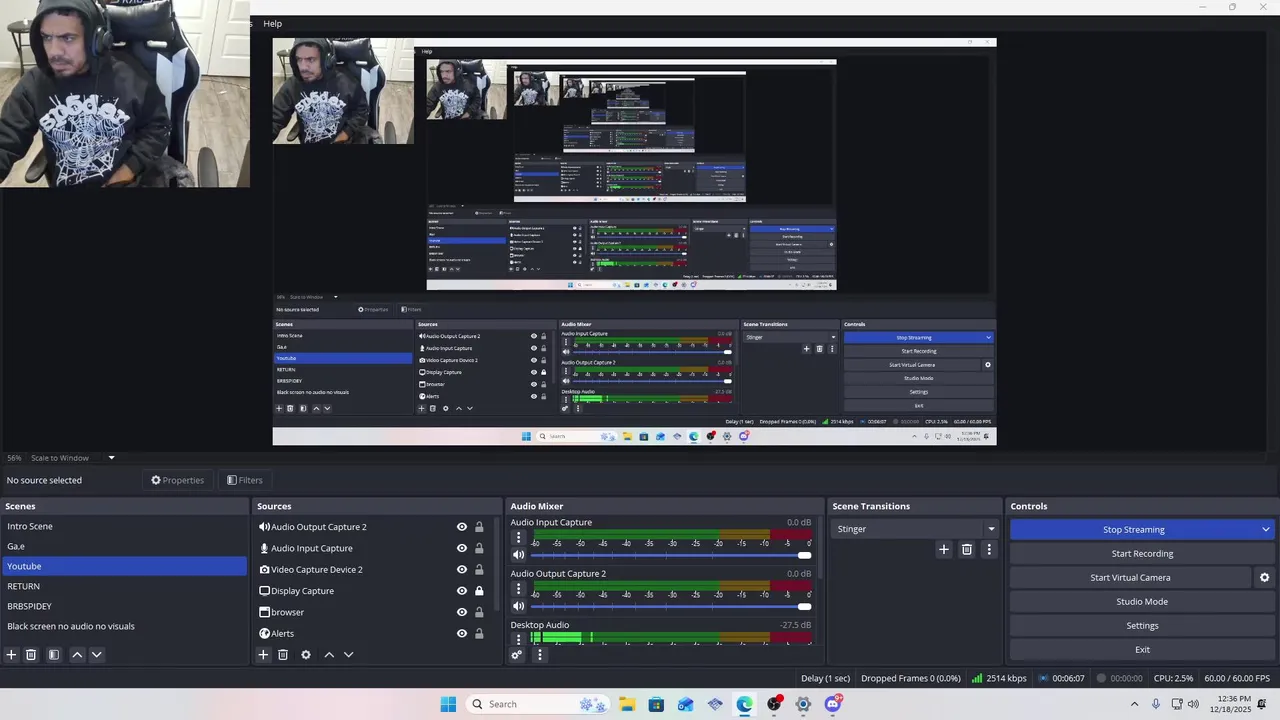Unlock the Display Capture source
Screen dimensions: 1280x720
coord(479,591)
